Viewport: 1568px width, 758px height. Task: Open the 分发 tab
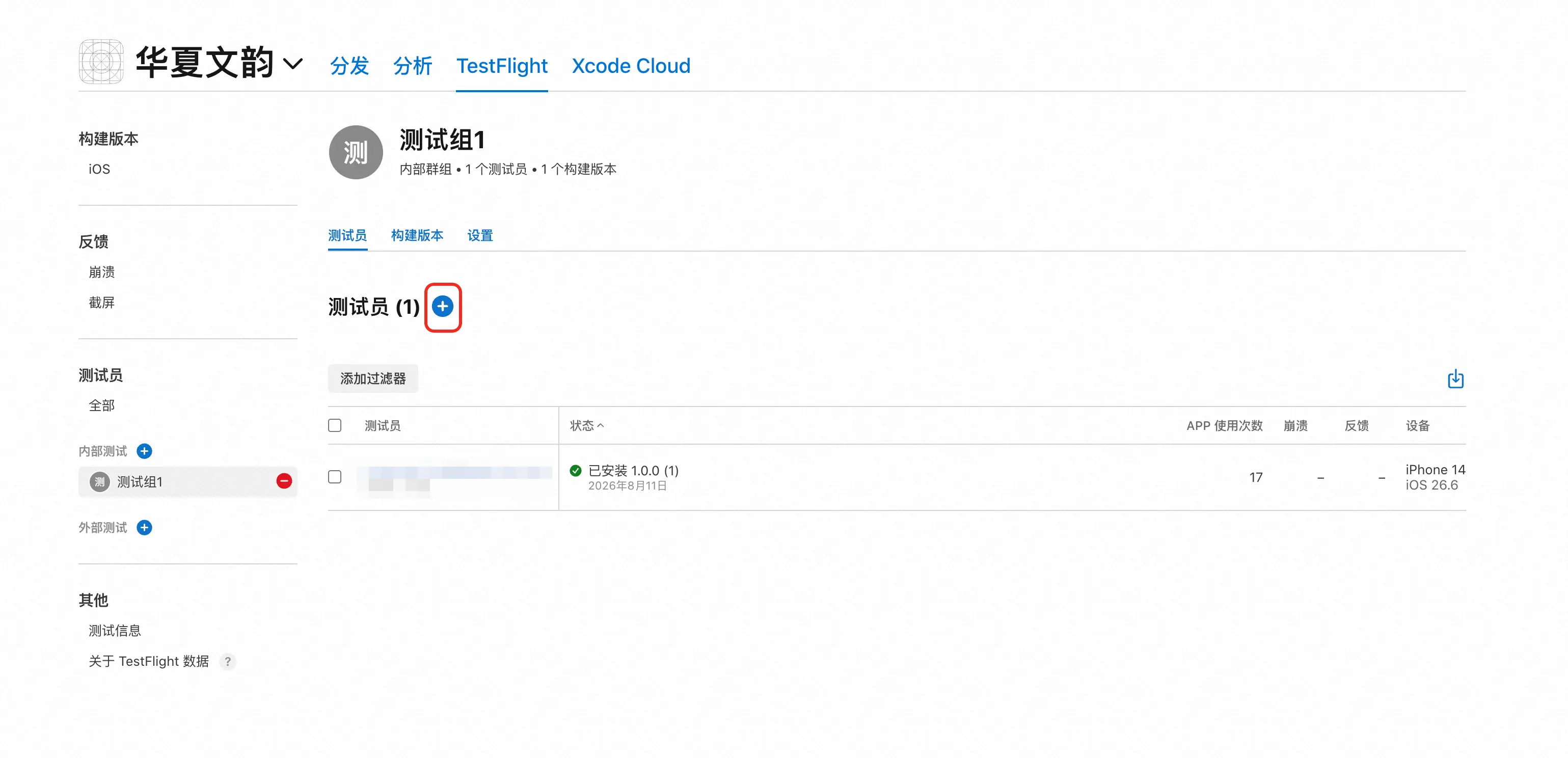tap(349, 66)
